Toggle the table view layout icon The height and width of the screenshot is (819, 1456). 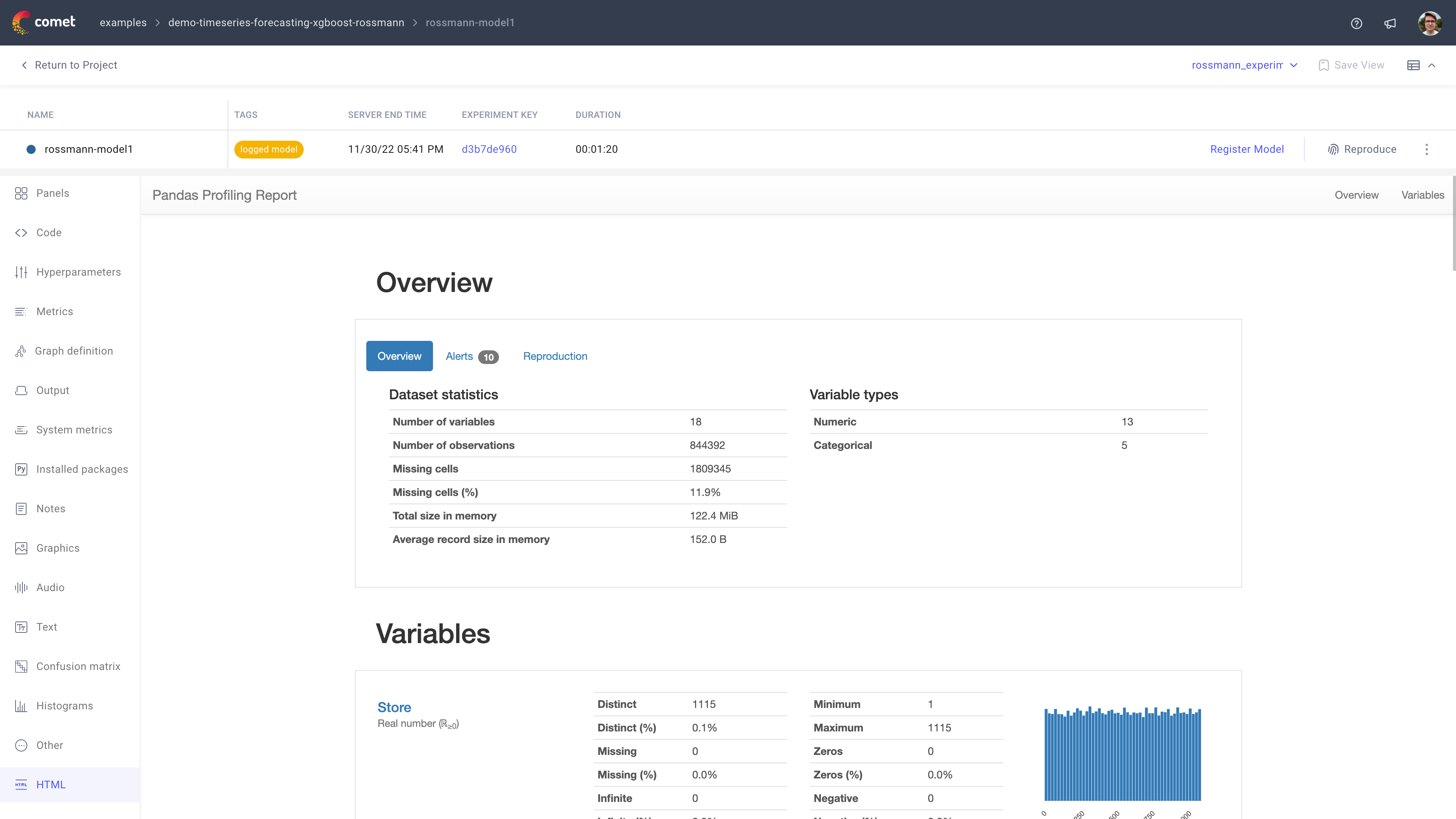pyautogui.click(x=1414, y=65)
